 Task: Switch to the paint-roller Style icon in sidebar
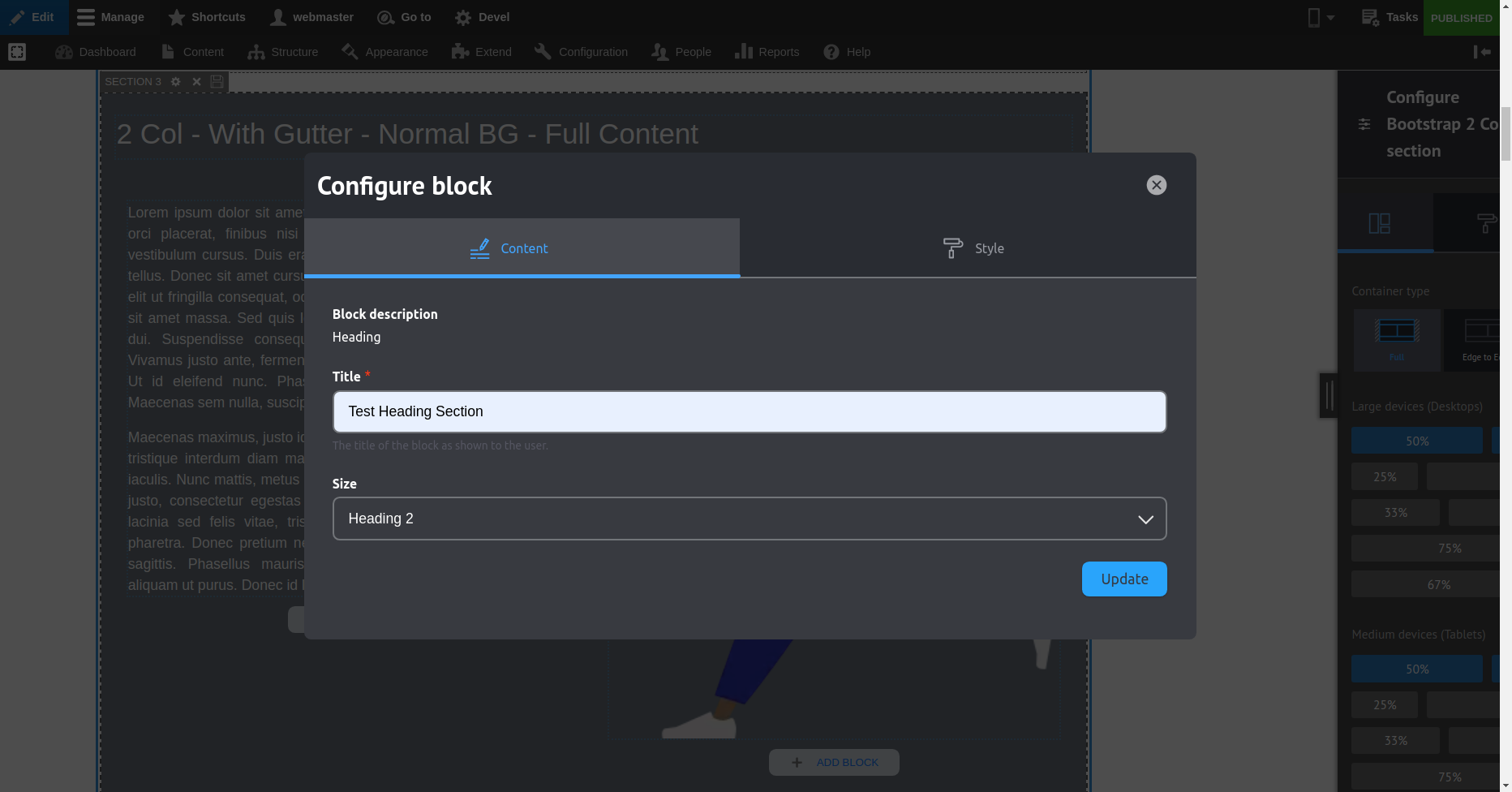click(x=1487, y=222)
